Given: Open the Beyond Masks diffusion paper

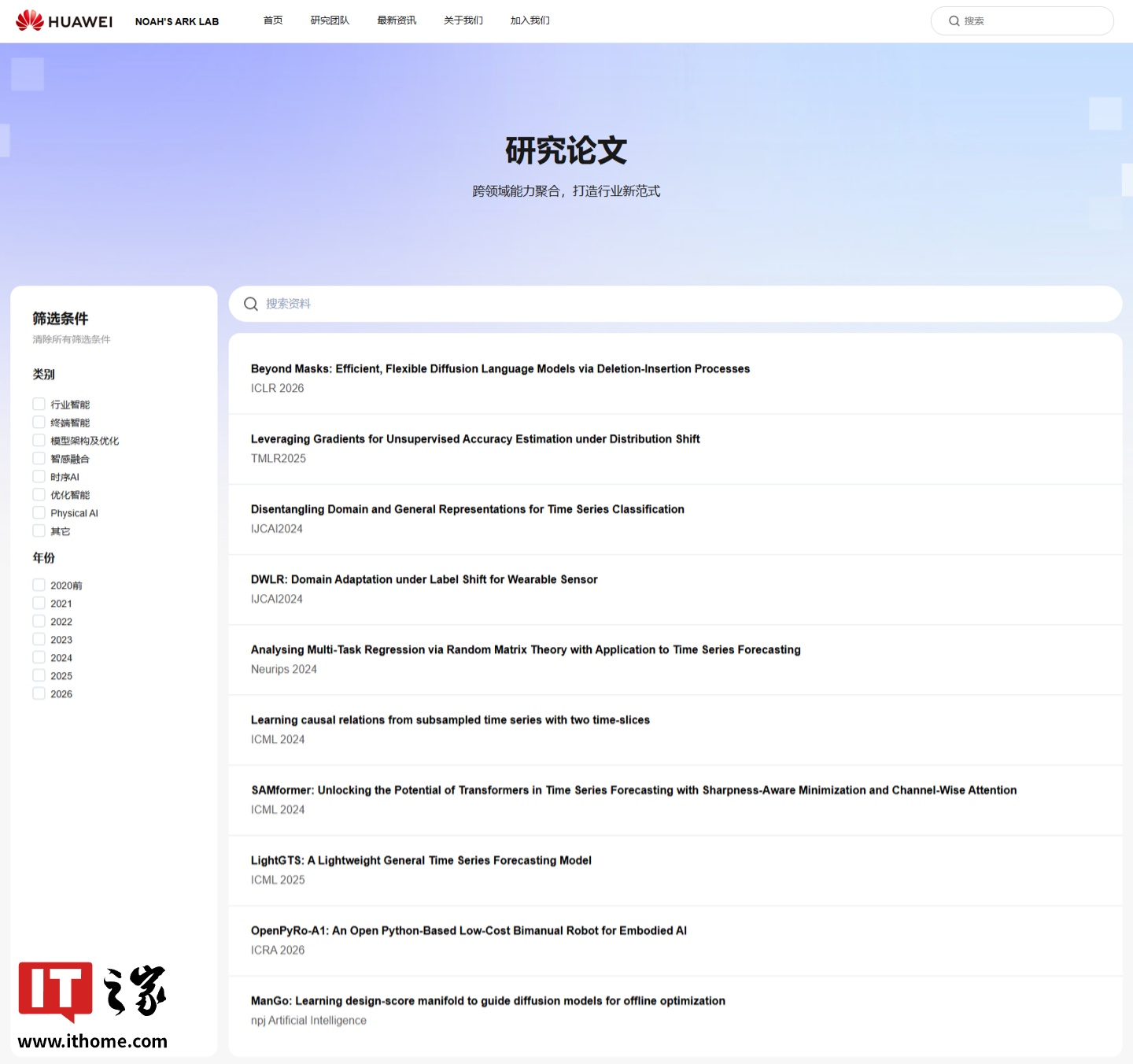Looking at the screenshot, I should pyautogui.click(x=500, y=368).
